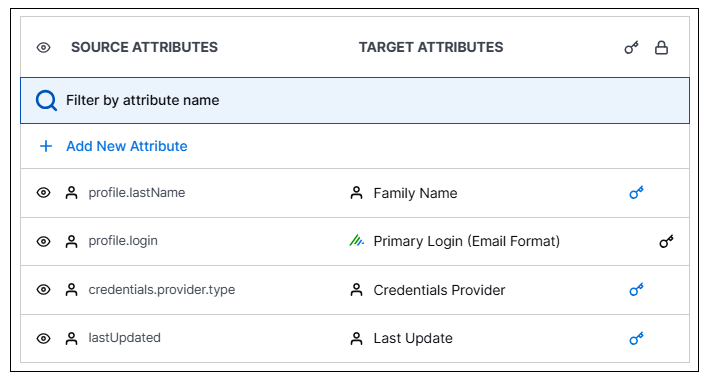Select the Family Name target attribute
Image resolution: width=705 pixels, height=381 pixels.
[415, 193]
